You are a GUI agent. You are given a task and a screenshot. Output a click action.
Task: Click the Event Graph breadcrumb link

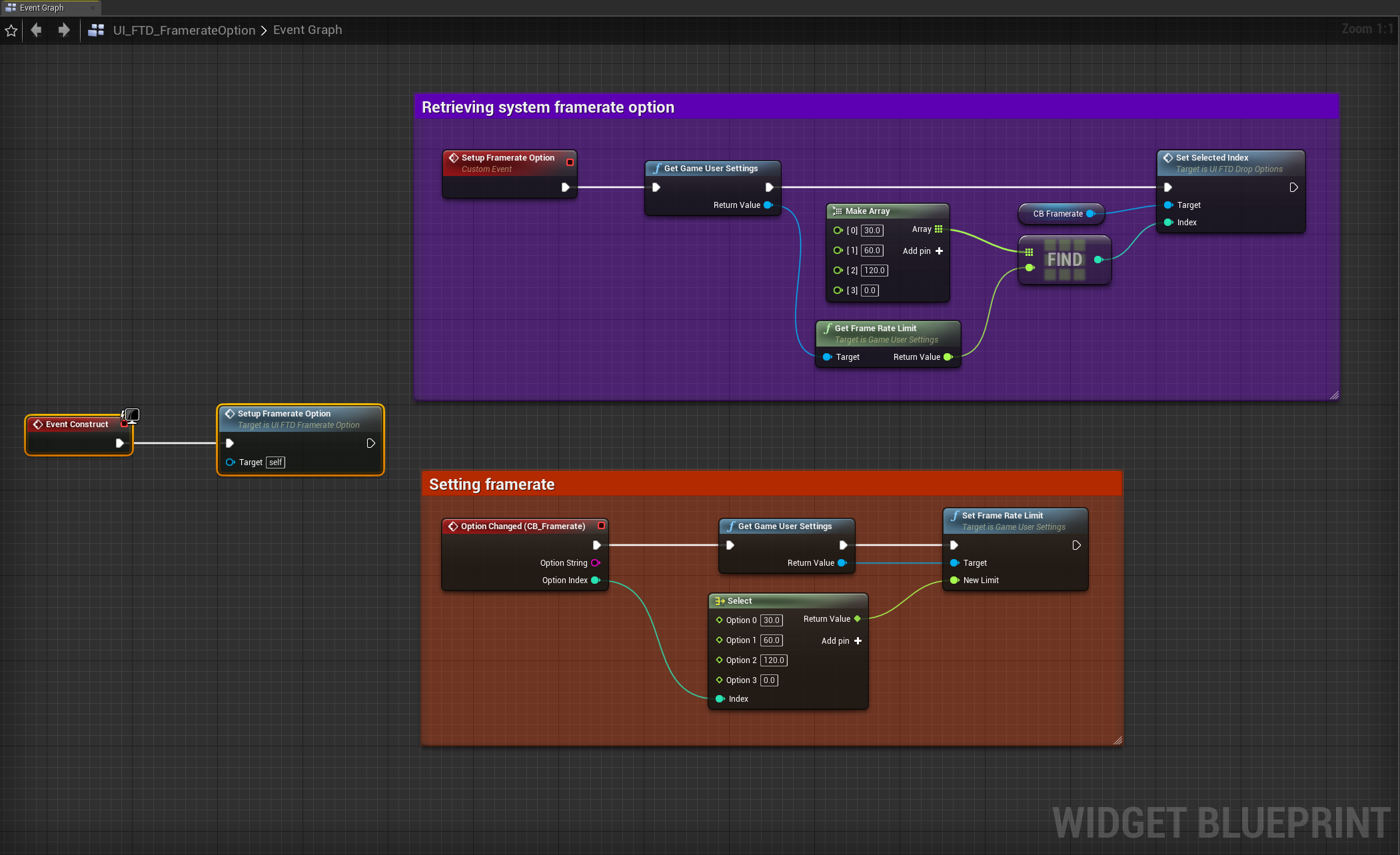[307, 30]
